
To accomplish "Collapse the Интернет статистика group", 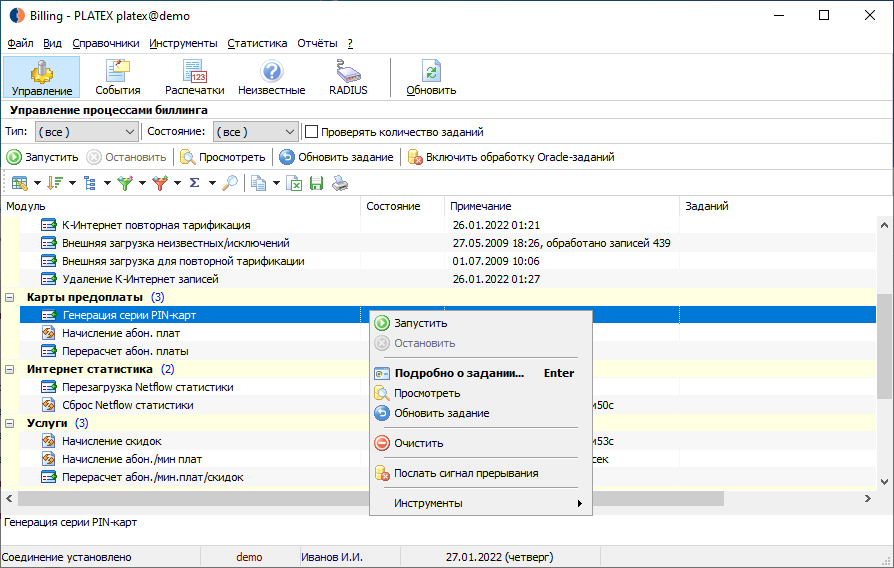I will point(10,369).
